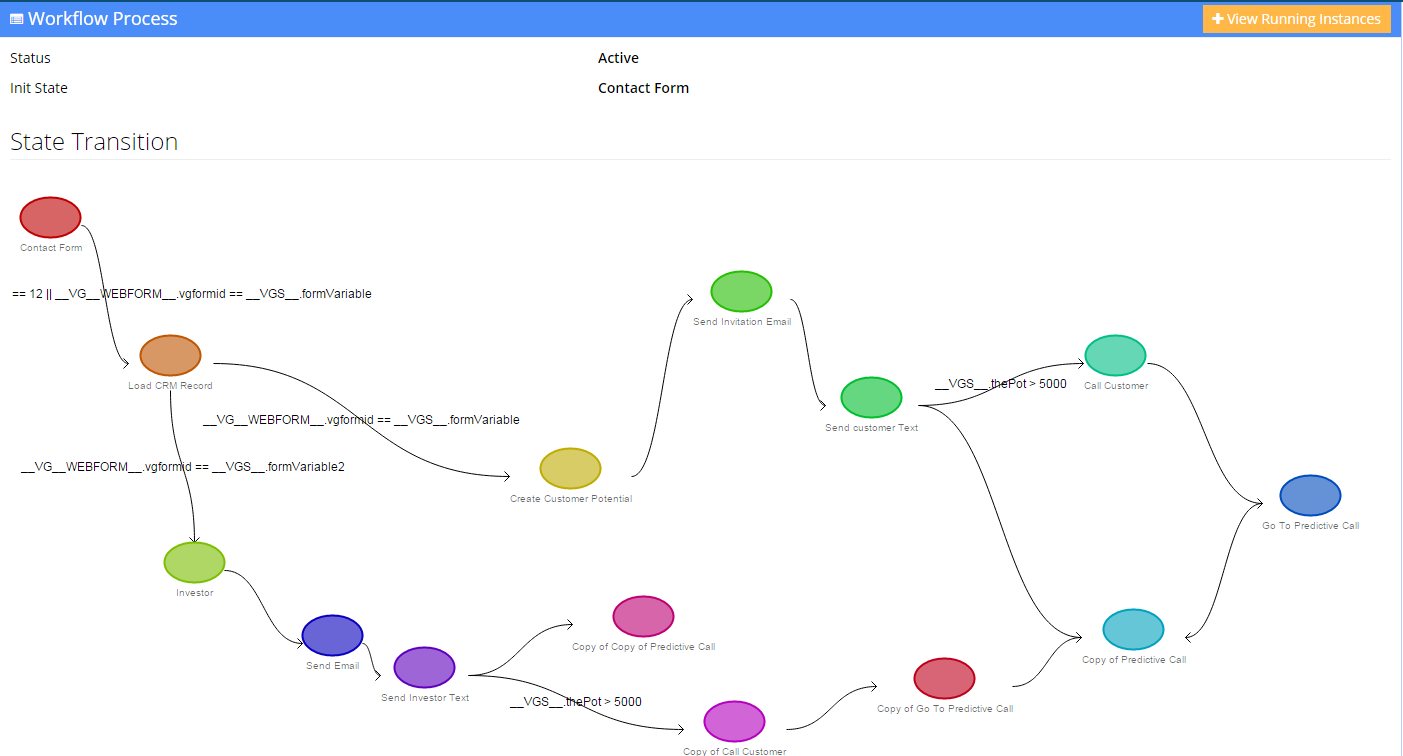The image size is (1403, 756).
Task: Select the Contact Form state node
Action: coord(50,217)
